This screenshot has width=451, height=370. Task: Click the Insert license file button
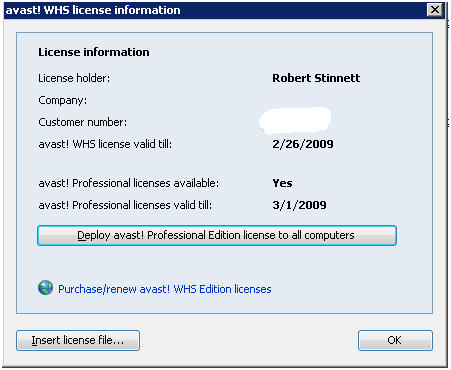click(78, 340)
